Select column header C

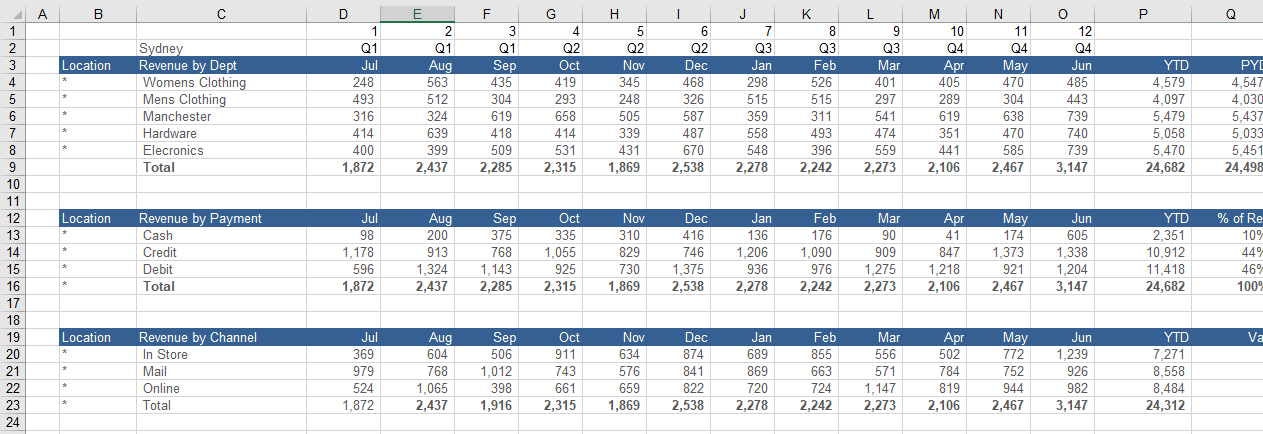[220, 14]
